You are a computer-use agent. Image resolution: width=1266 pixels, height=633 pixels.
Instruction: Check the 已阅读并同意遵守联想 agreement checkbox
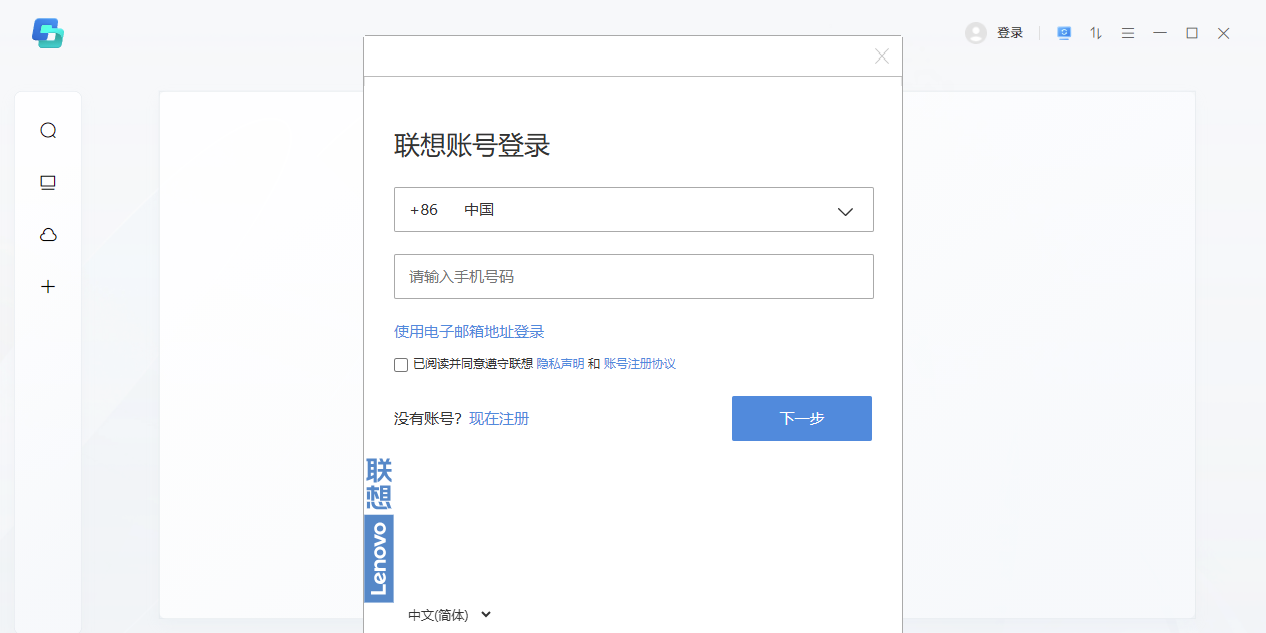[x=401, y=365]
